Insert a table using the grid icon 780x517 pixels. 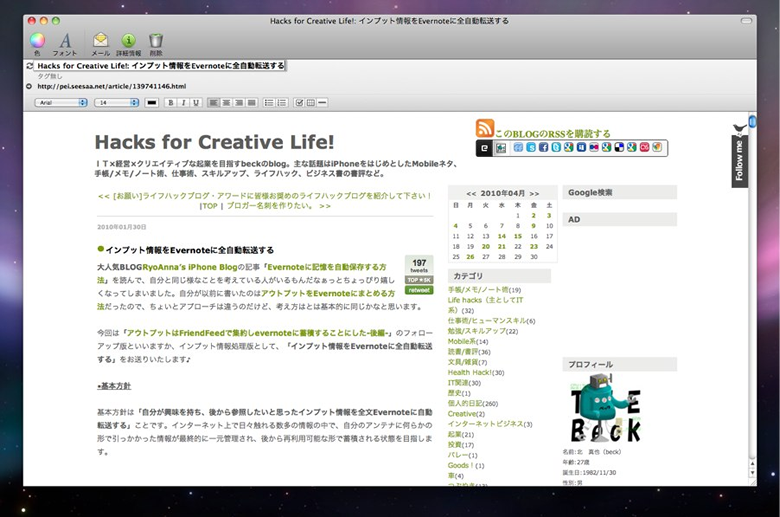[310, 103]
